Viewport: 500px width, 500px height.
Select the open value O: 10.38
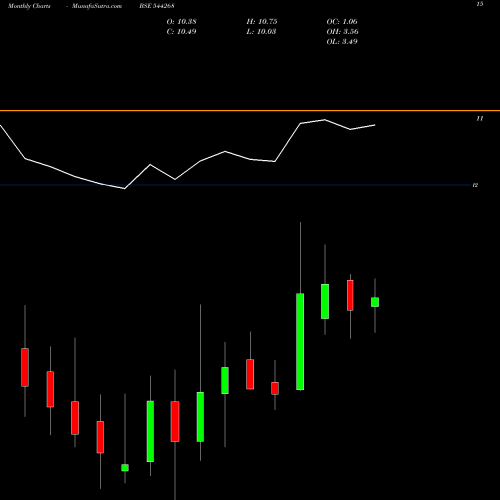[x=181, y=22]
